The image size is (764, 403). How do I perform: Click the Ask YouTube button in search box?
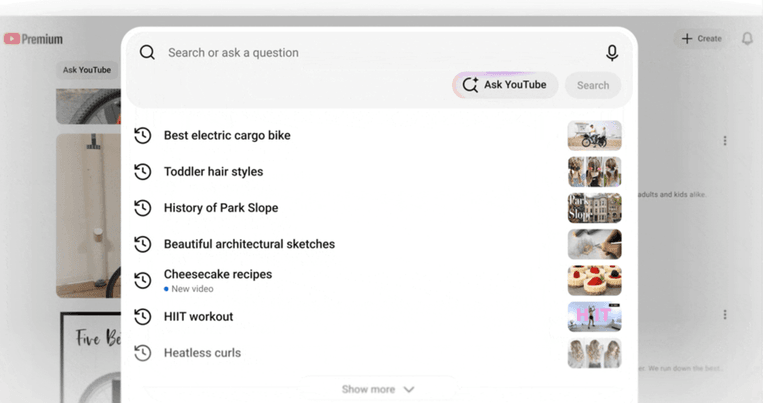(x=505, y=85)
